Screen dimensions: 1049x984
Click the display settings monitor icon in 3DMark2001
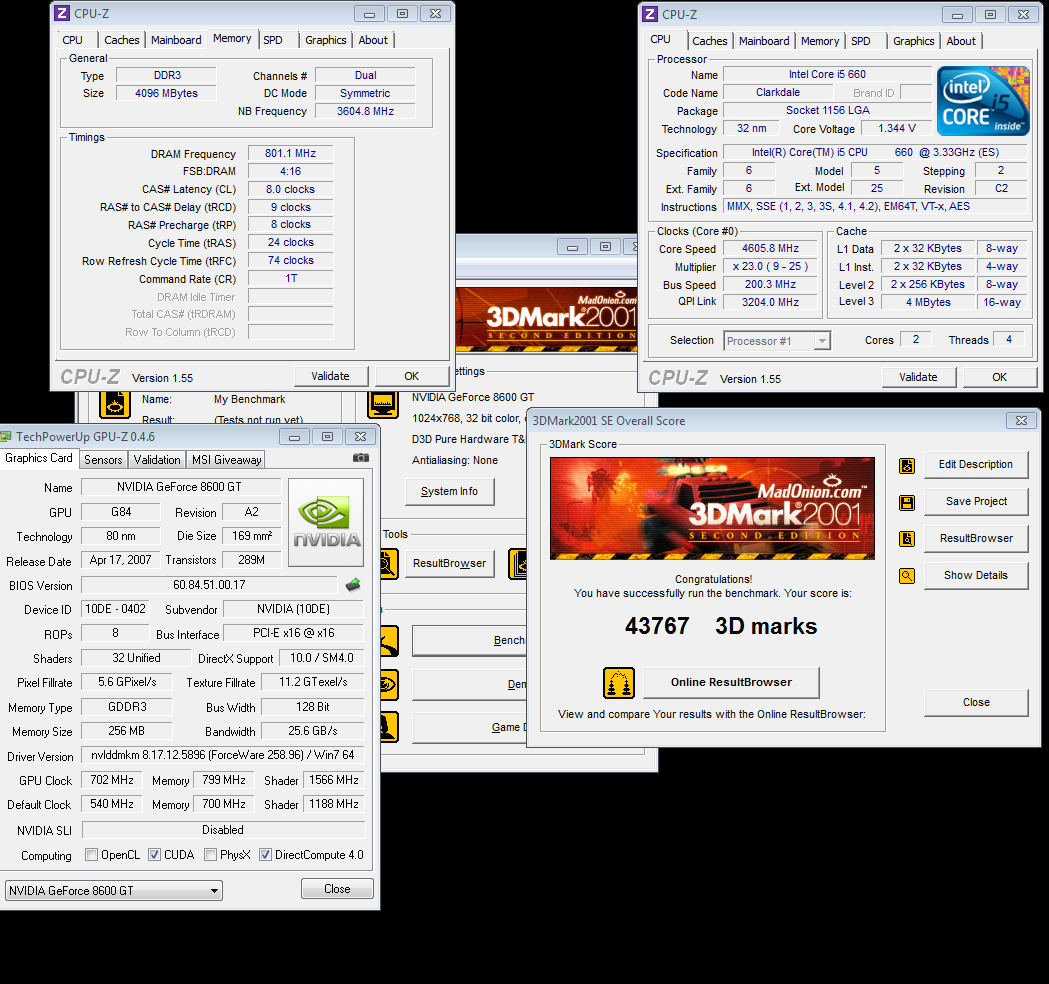[383, 403]
